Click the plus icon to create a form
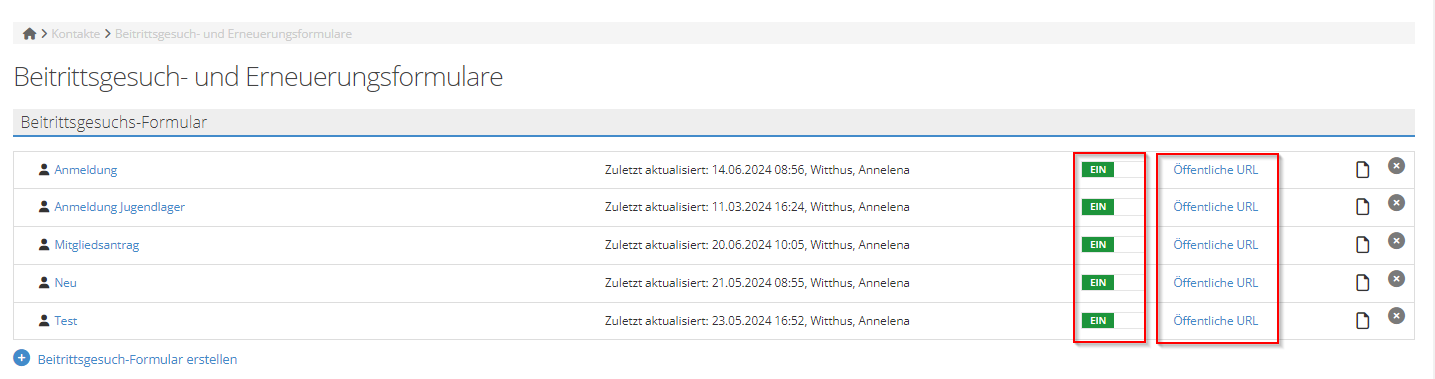Image resolution: width=1435 pixels, height=379 pixels. coord(22,358)
